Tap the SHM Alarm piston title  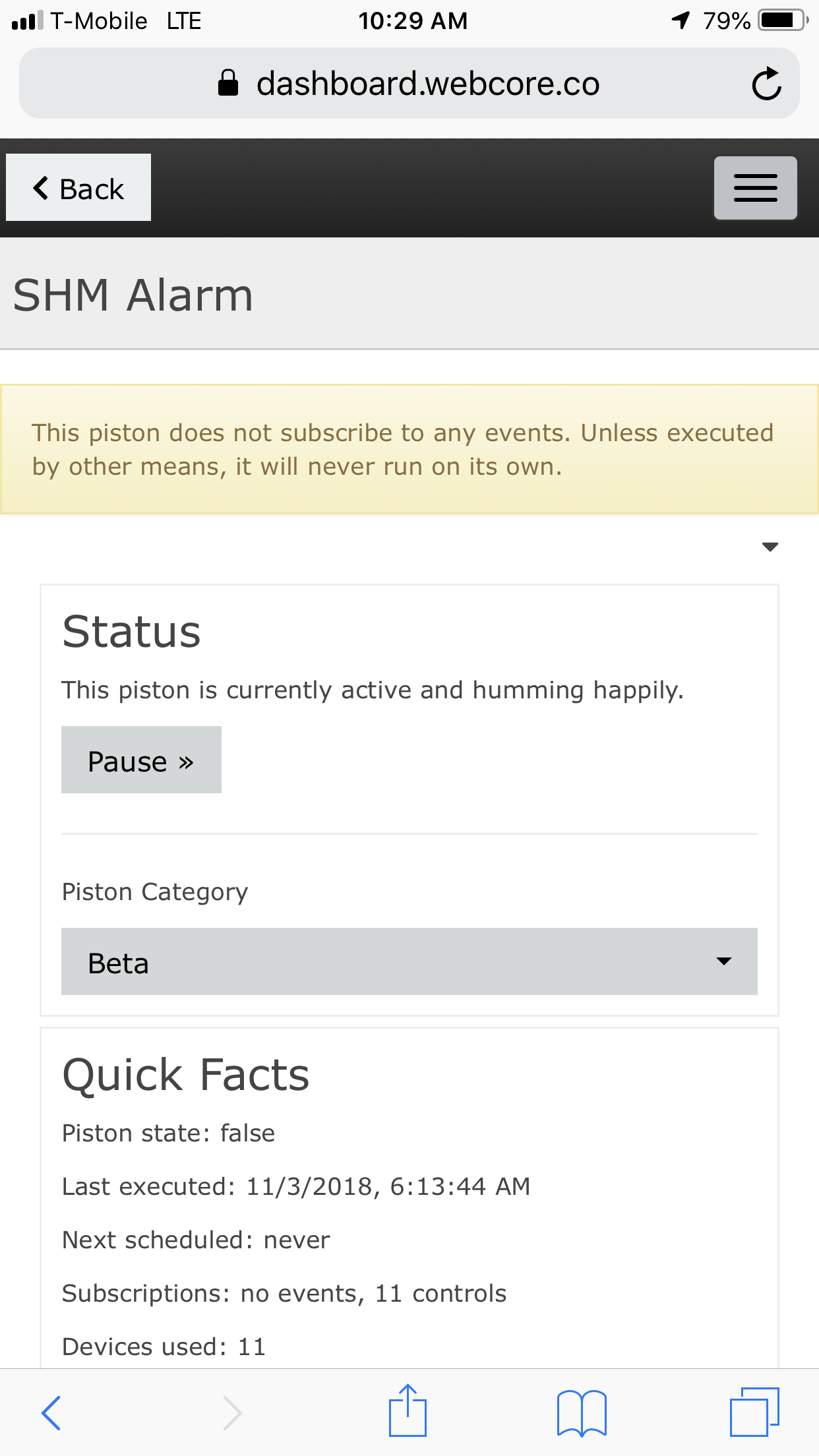point(133,295)
